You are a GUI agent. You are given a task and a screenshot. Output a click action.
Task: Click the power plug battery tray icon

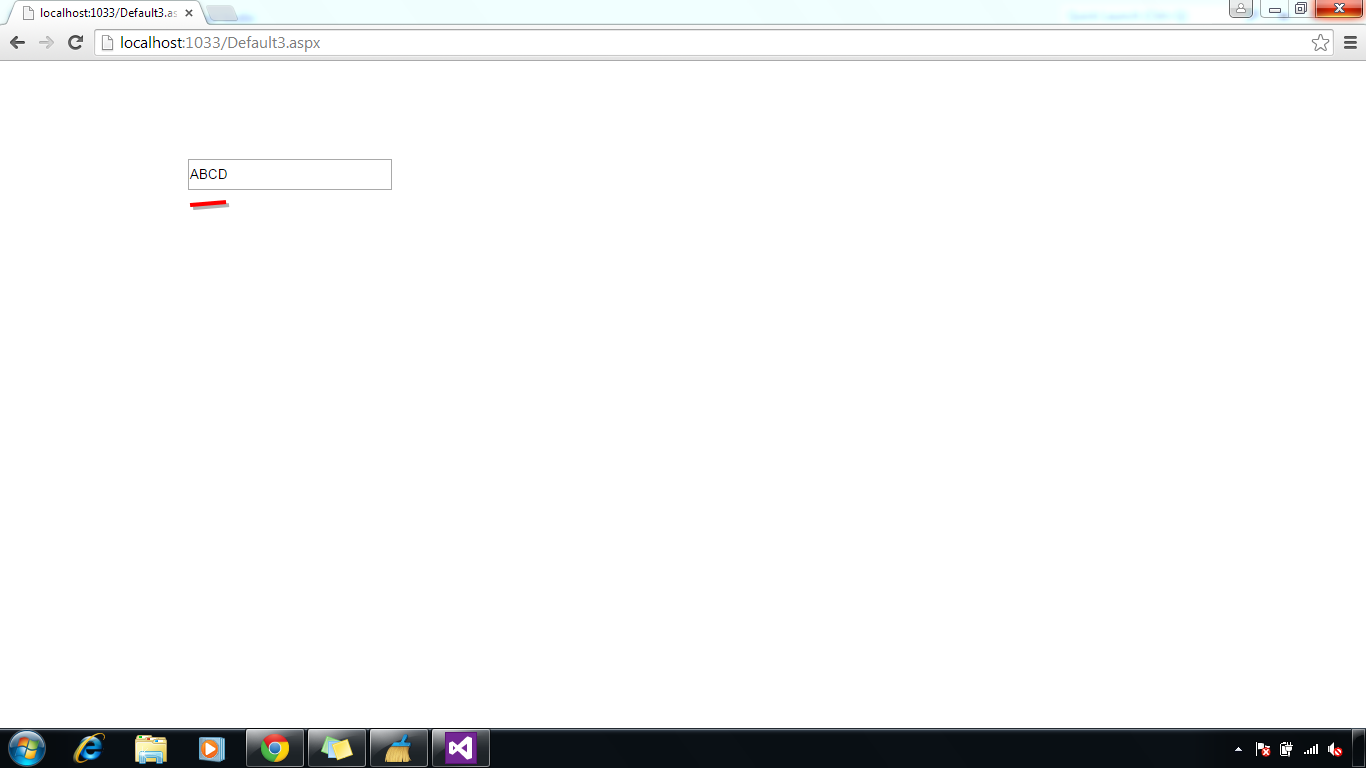click(x=1286, y=749)
